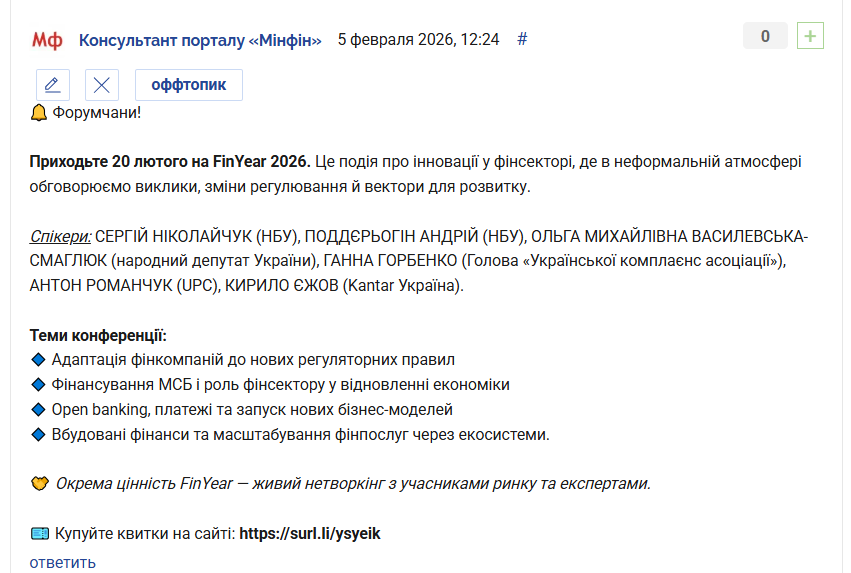Click the blue diamond next to Open banking
851x573 pixels.
(x=39, y=410)
